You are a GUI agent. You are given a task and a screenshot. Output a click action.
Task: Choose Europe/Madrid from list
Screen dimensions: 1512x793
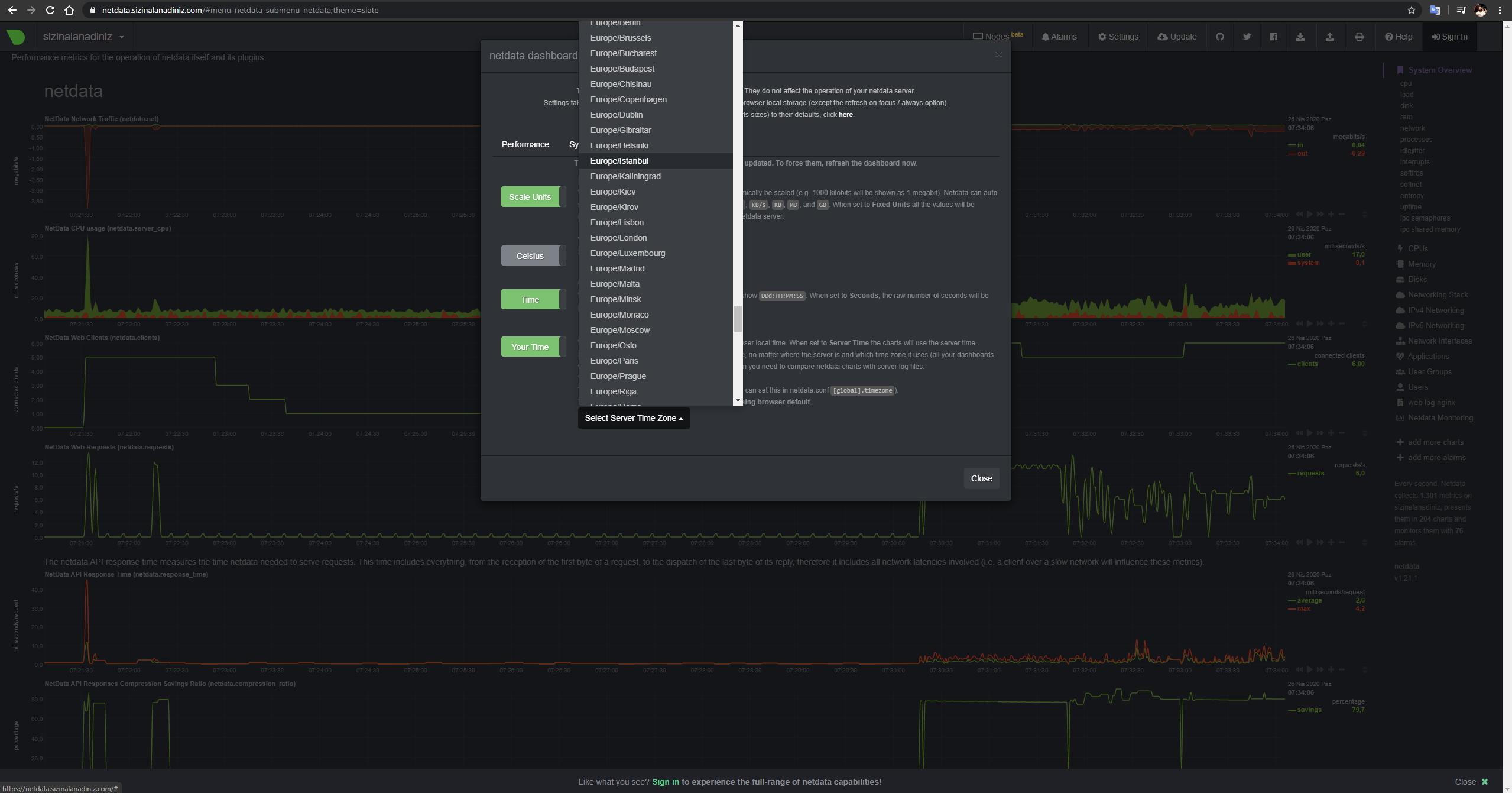(656, 268)
